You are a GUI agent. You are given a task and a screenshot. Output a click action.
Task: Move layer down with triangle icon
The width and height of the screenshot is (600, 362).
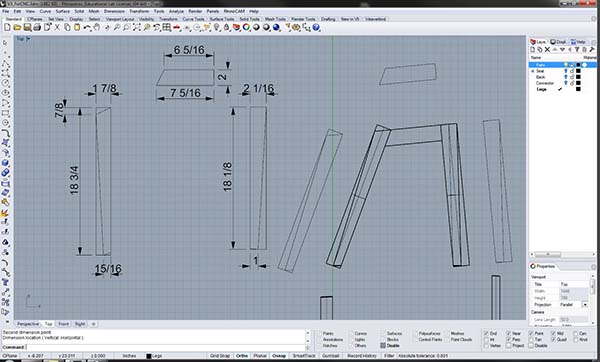pyautogui.click(x=562, y=50)
